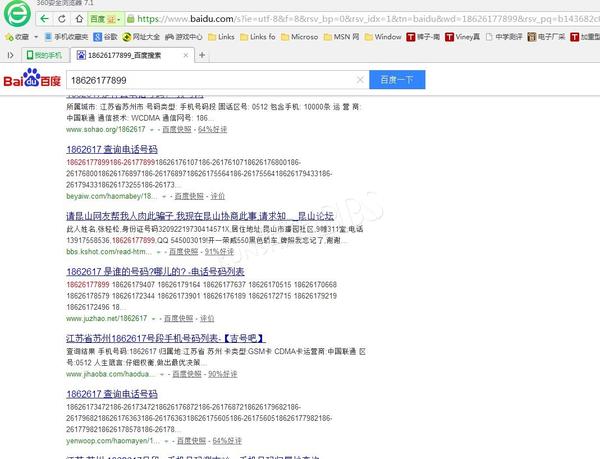Click the 90%好评 rating link
The image size is (600, 459).
(x=223, y=374)
